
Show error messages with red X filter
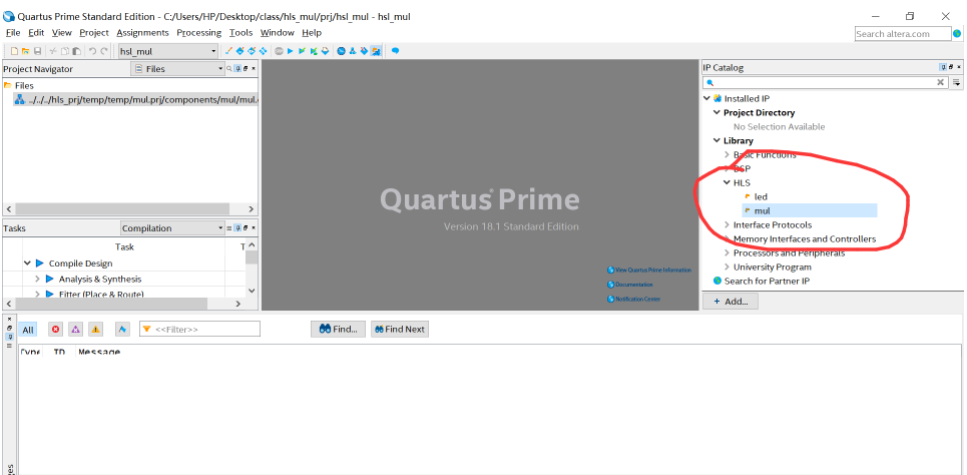click(x=56, y=329)
